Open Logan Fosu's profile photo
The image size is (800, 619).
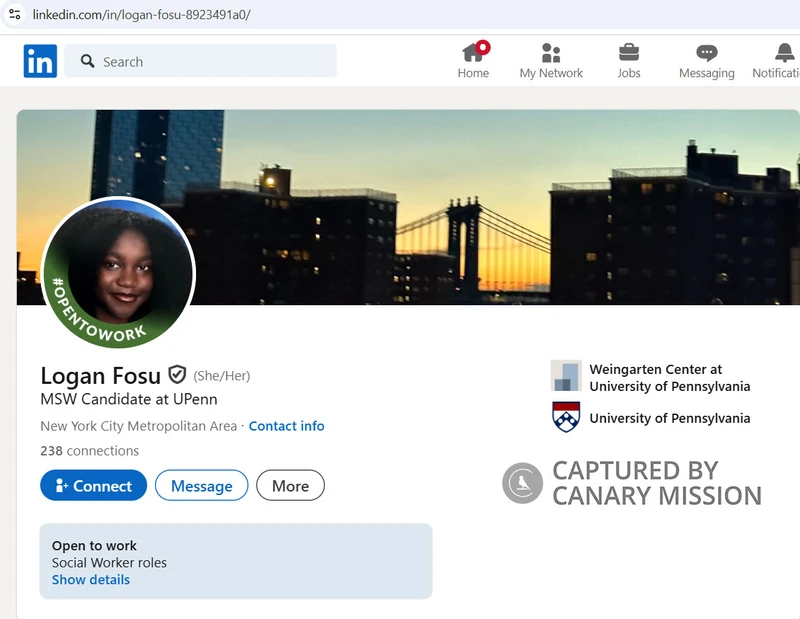118,272
